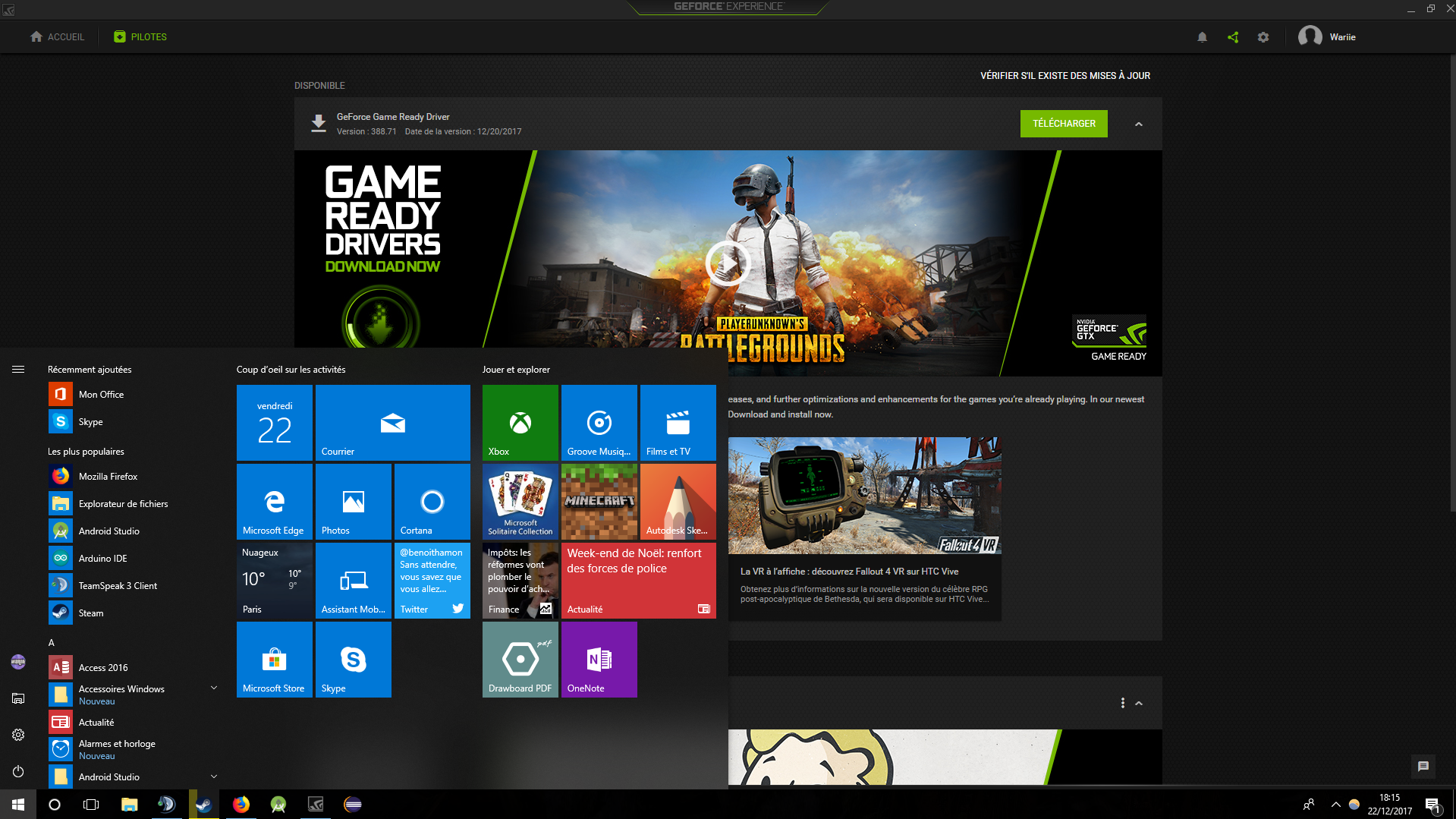1456x819 pixels.
Task: Launch Microsoft Solitaire Collection tile
Action: [520, 502]
